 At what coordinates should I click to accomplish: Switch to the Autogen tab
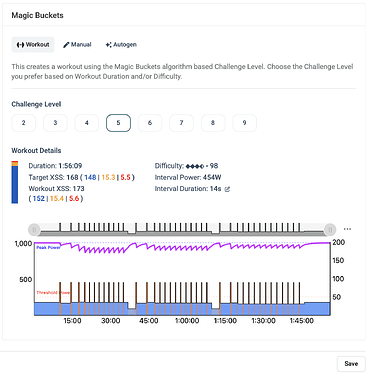click(121, 45)
